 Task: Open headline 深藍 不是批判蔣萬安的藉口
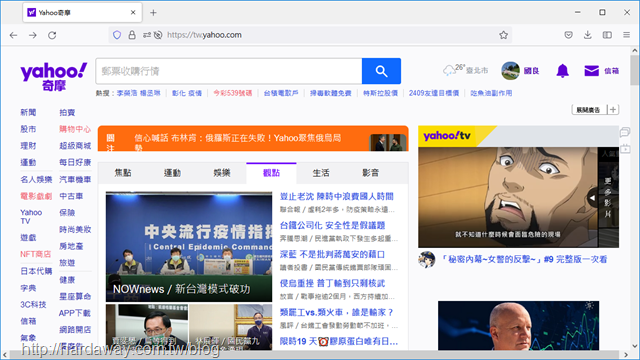332,254
